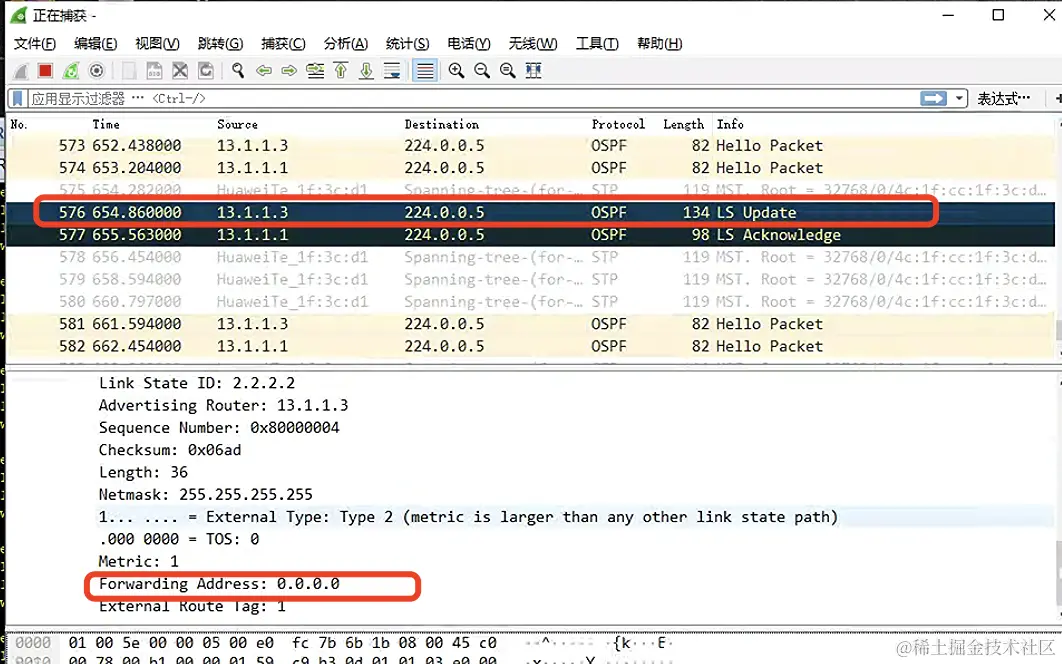Image resolution: width=1062 pixels, height=664 pixels.
Task: Select Checksum: 0x06ad line
Action: click(169, 450)
